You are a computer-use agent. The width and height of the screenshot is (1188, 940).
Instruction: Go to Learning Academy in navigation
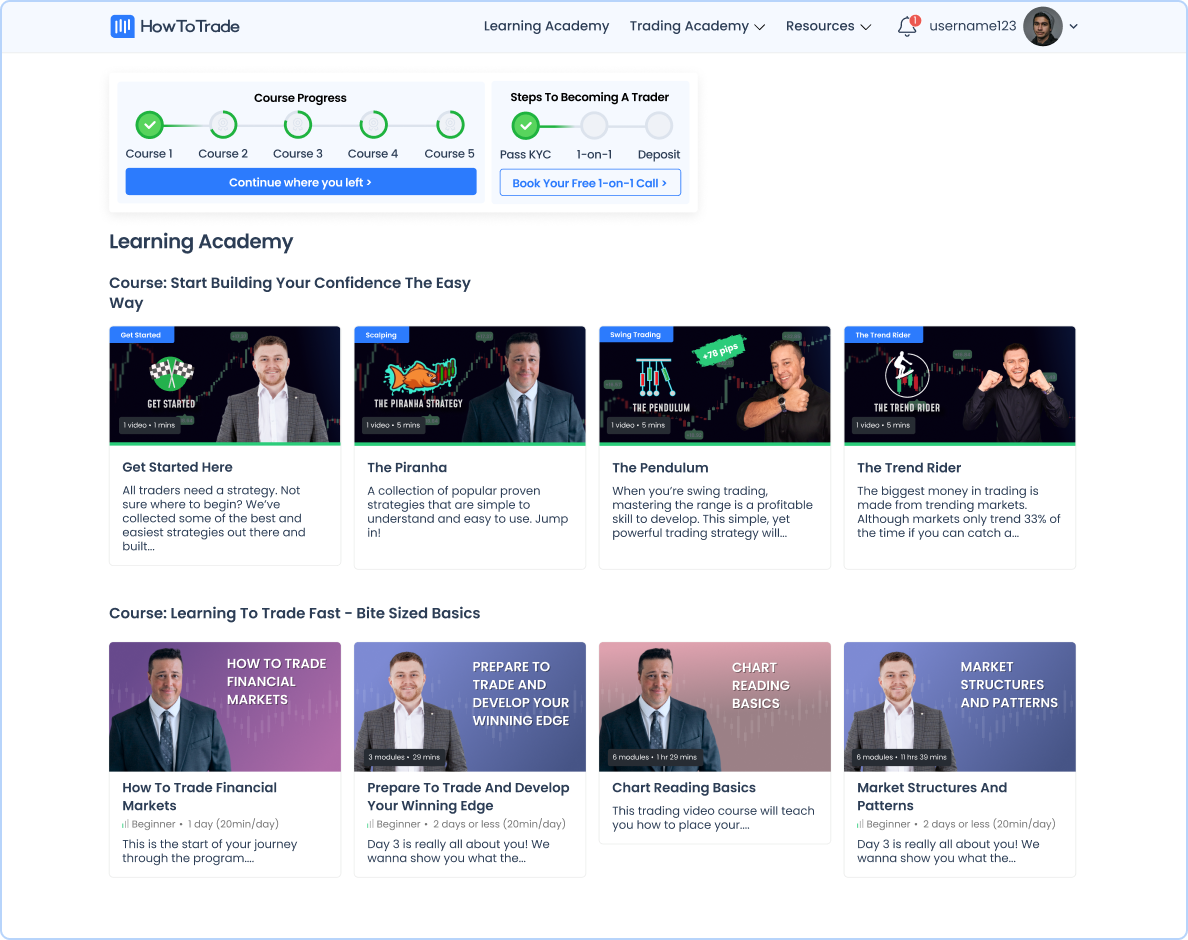point(546,27)
